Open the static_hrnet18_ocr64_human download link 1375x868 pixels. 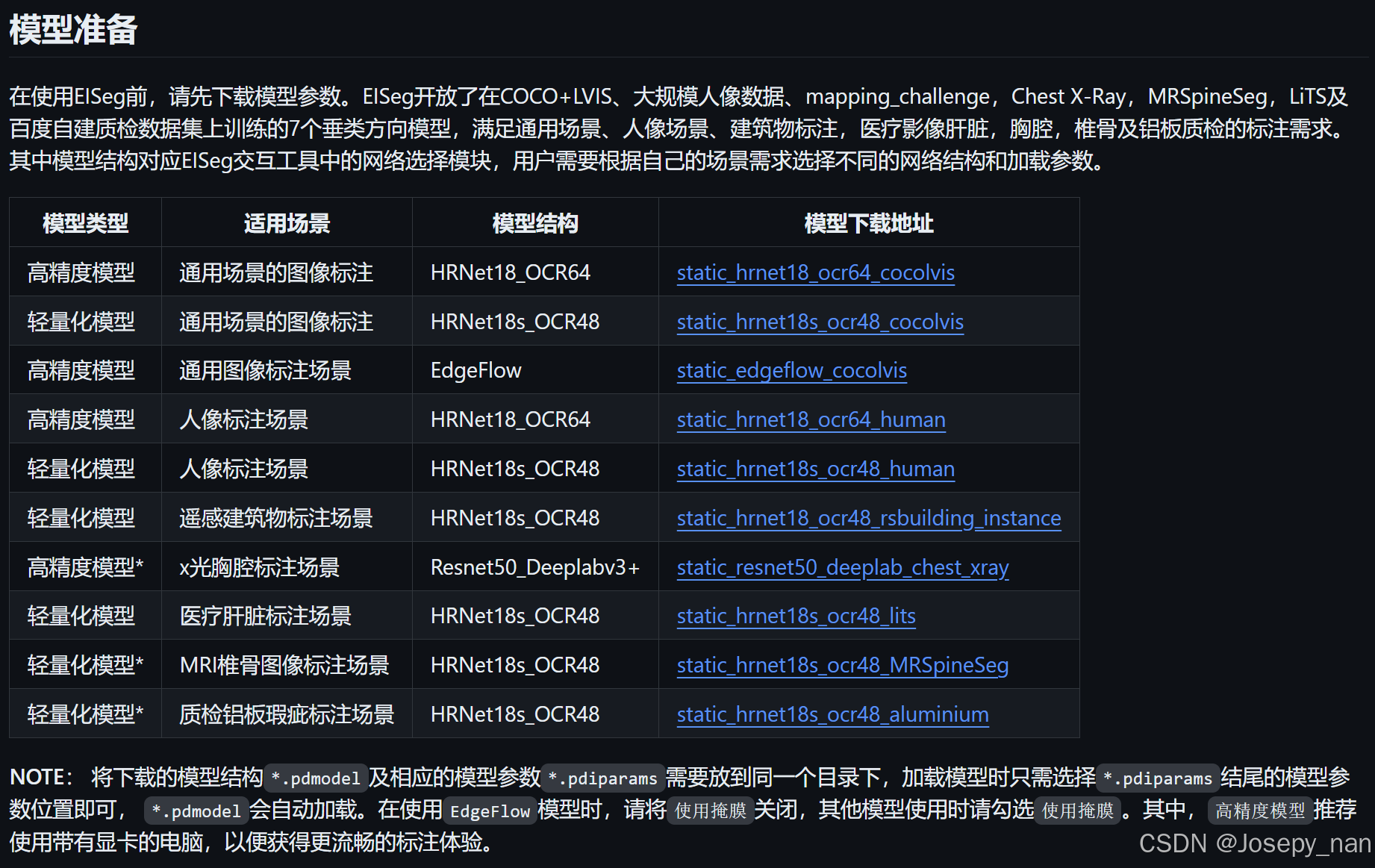(810, 420)
